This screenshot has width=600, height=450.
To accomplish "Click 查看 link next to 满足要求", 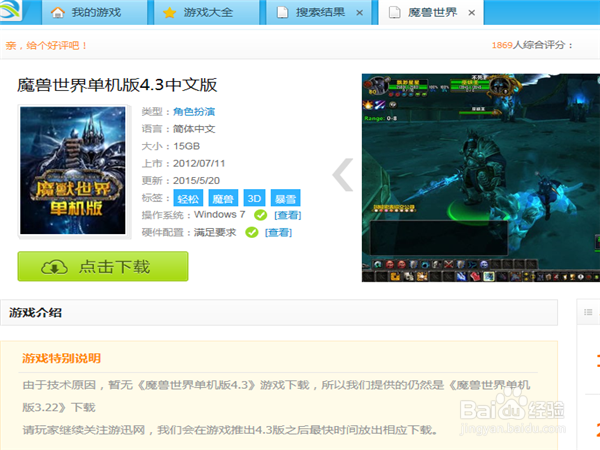I will click(278, 232).
